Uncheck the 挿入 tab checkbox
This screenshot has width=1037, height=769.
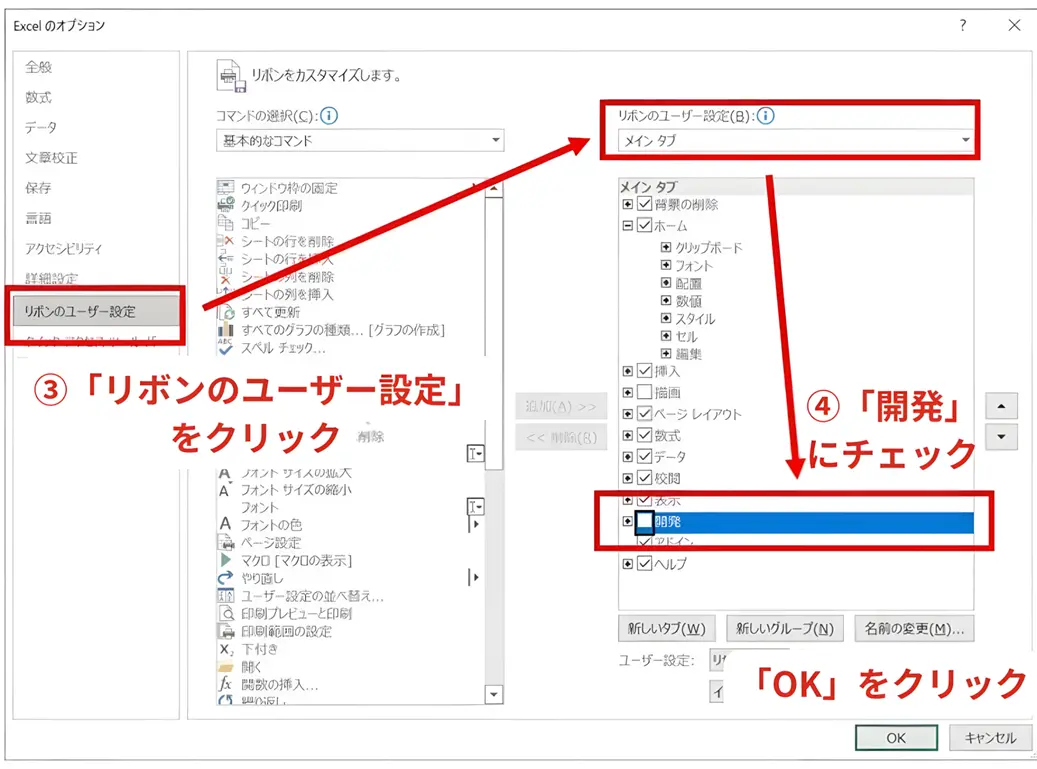coord(645,371)
